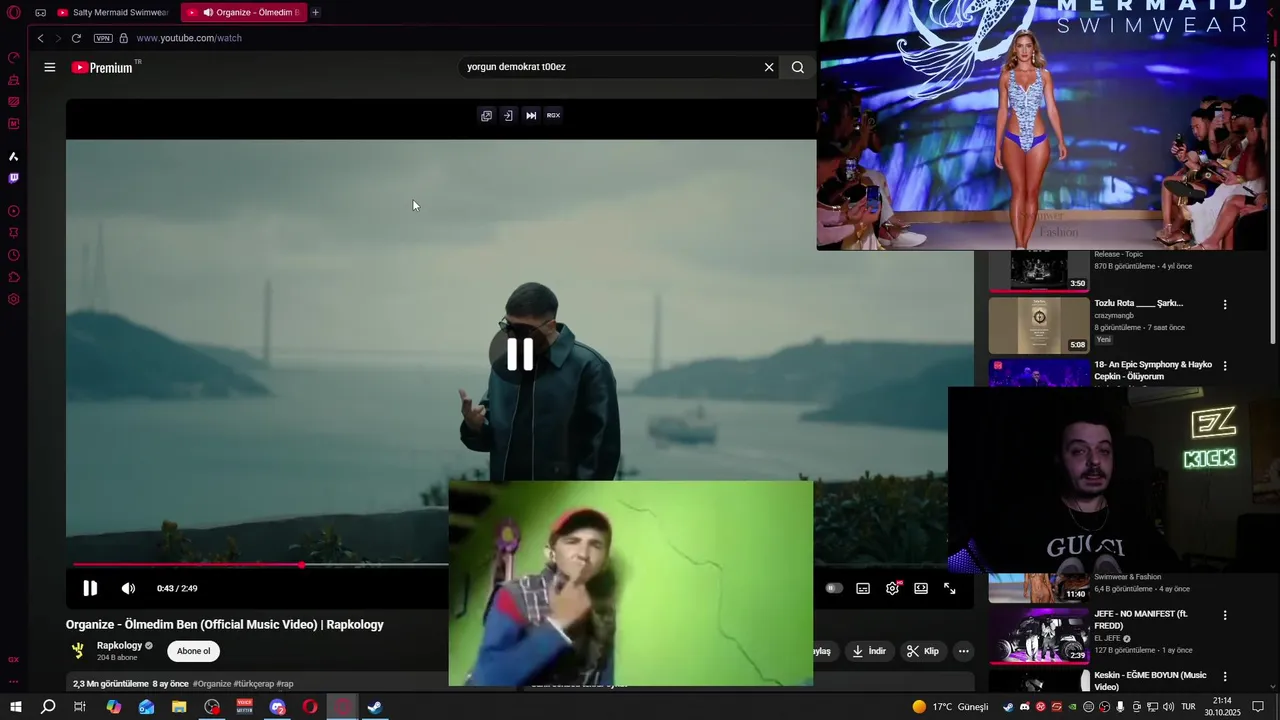Open options menu for 18- An Epic Symphony

point(1225,366)
